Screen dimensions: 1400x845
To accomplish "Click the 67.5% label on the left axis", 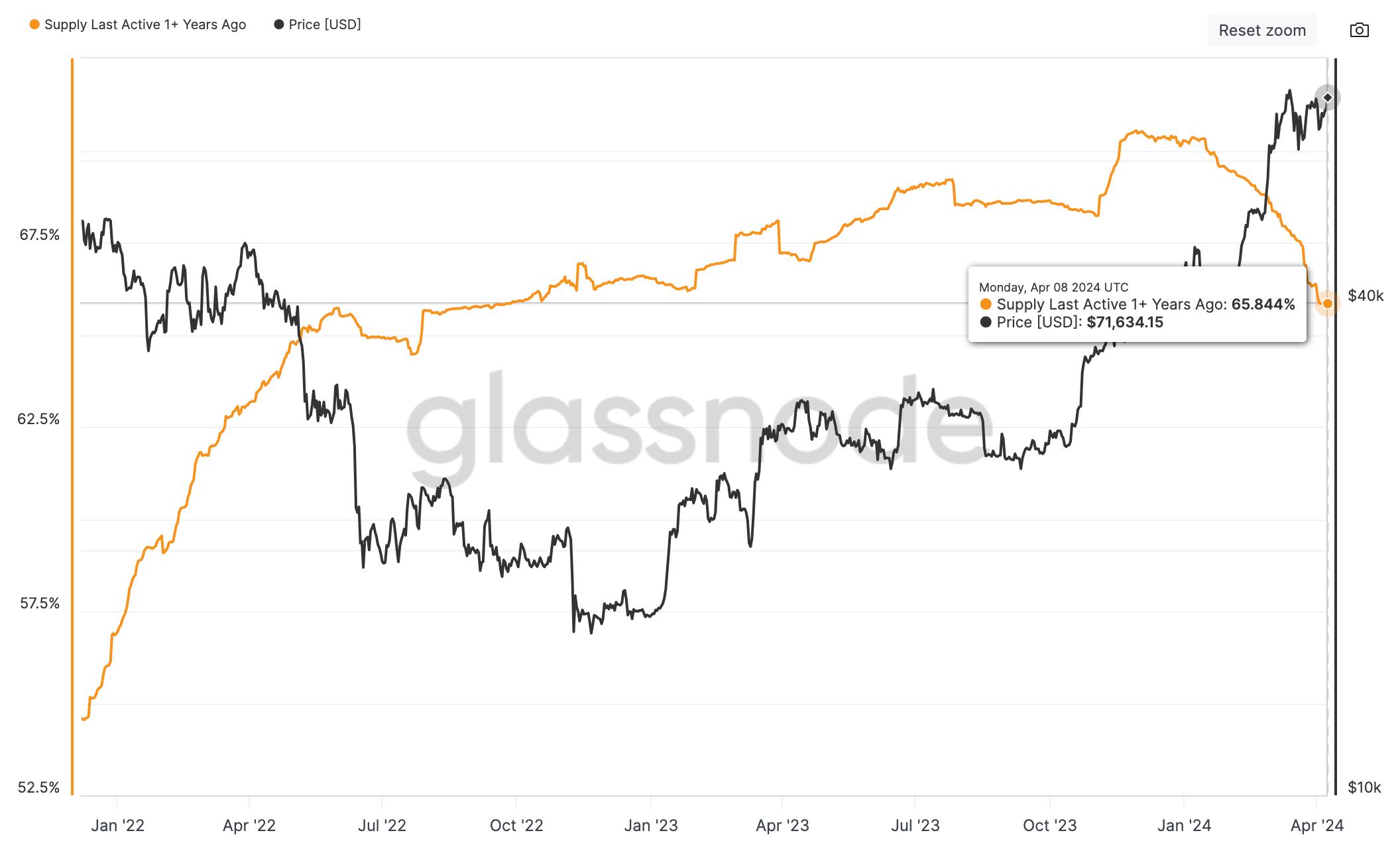I will [39, 235].
